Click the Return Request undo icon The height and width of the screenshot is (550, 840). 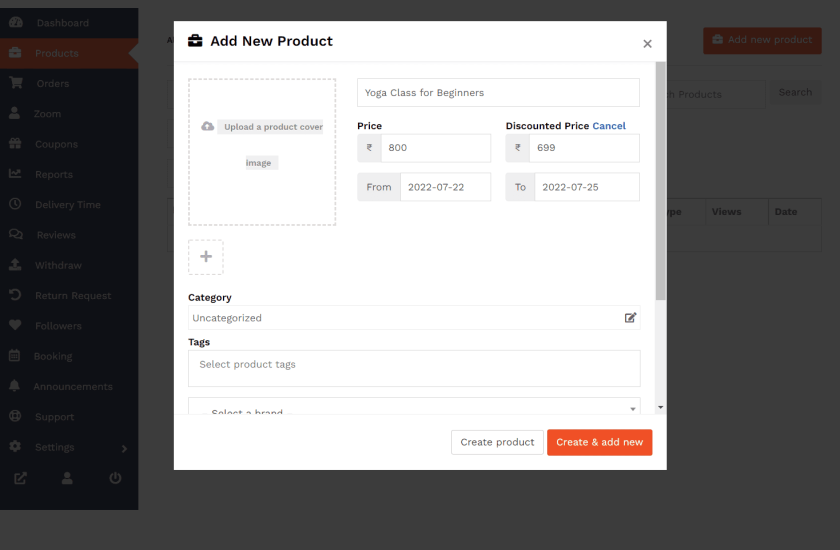[15, 295]
